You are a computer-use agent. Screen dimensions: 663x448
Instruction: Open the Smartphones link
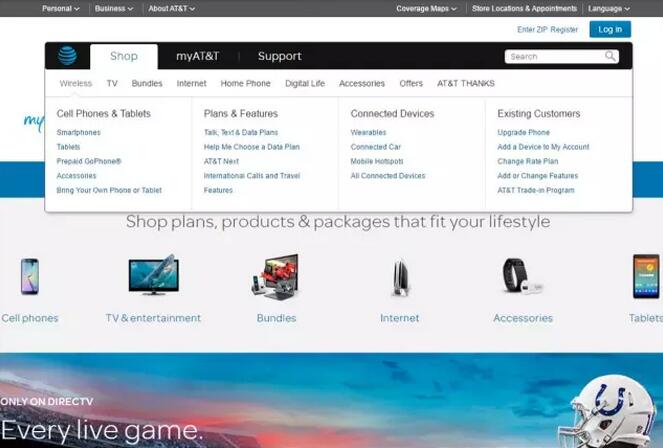click(79, 132)
